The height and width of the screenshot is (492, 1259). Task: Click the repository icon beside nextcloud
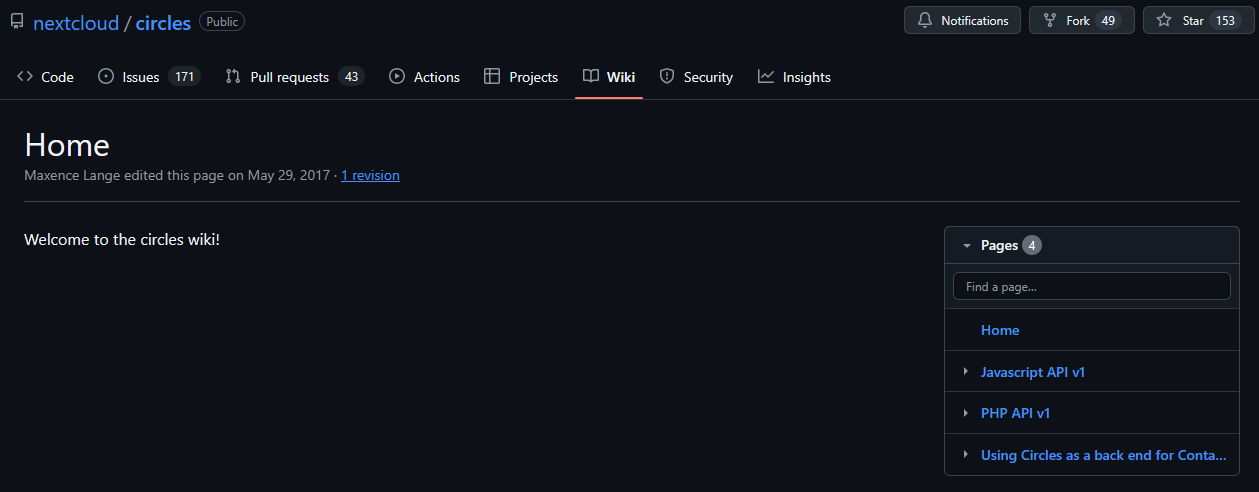17,22
